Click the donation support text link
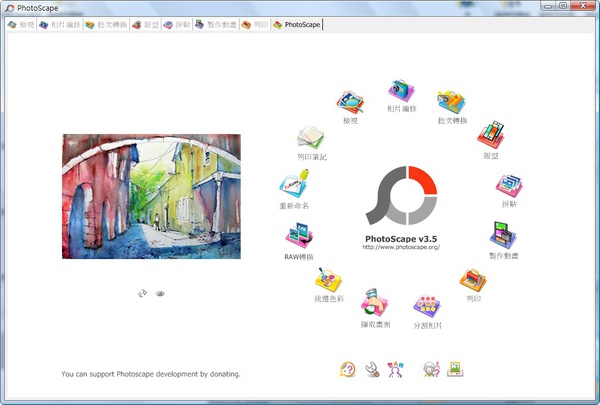The height and width of the screenshot is (405, 600). tap(151, 374)
